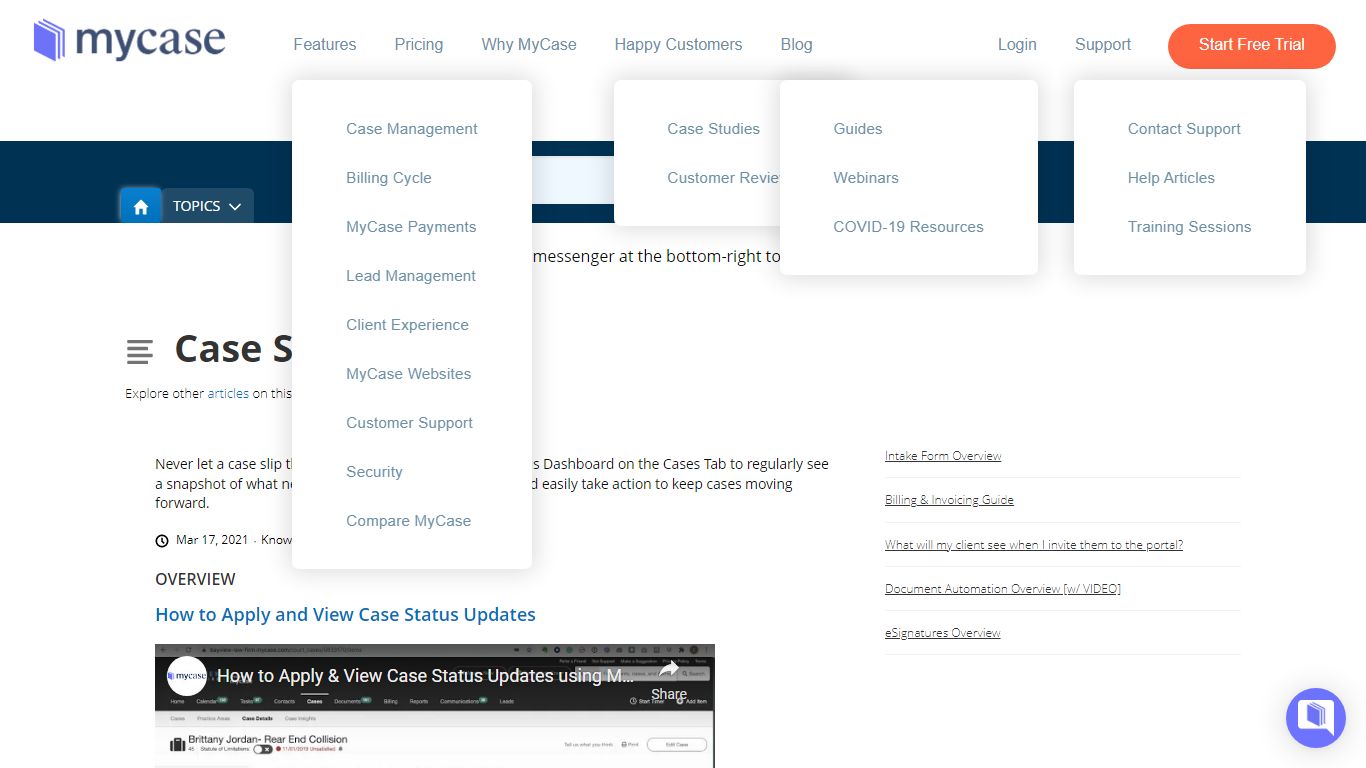Click the OVERVIEW heading text
Viewport: 1366px width, 768px height.
click(195, 579)
